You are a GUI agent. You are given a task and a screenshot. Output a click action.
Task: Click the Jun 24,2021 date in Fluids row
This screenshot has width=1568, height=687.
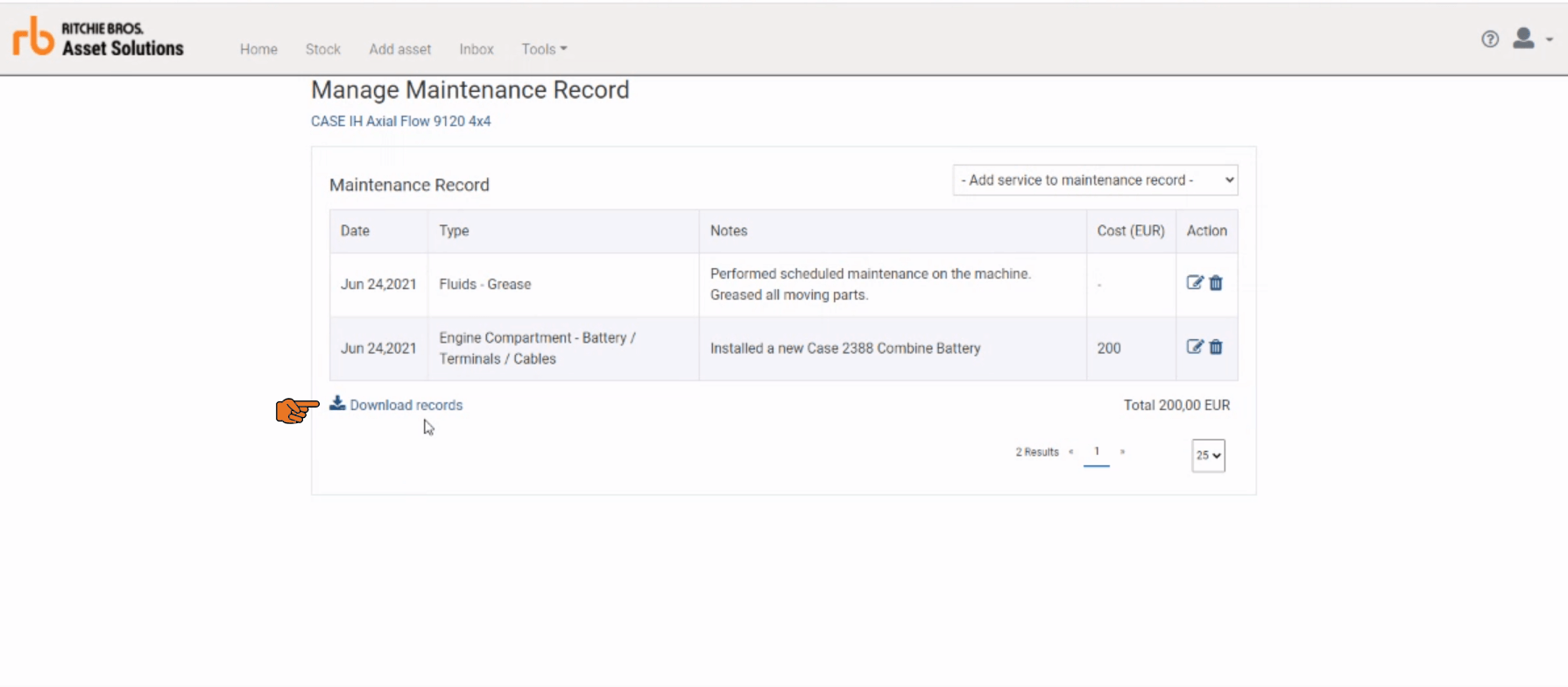pyautogui.click(x=378, y=284)
